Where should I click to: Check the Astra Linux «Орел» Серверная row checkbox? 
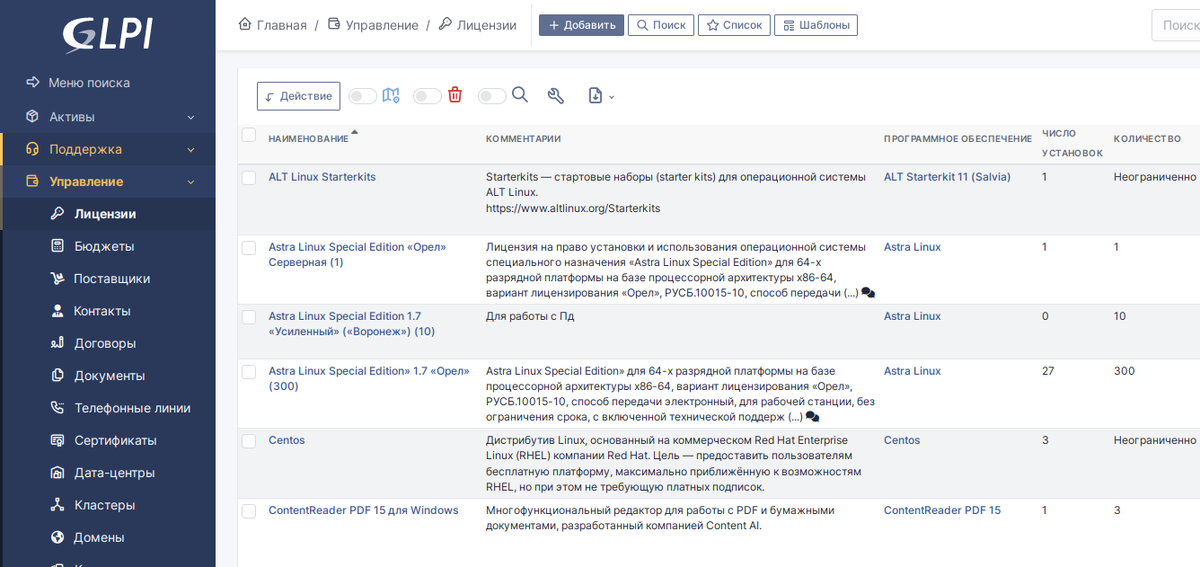[x=249, y=247]
